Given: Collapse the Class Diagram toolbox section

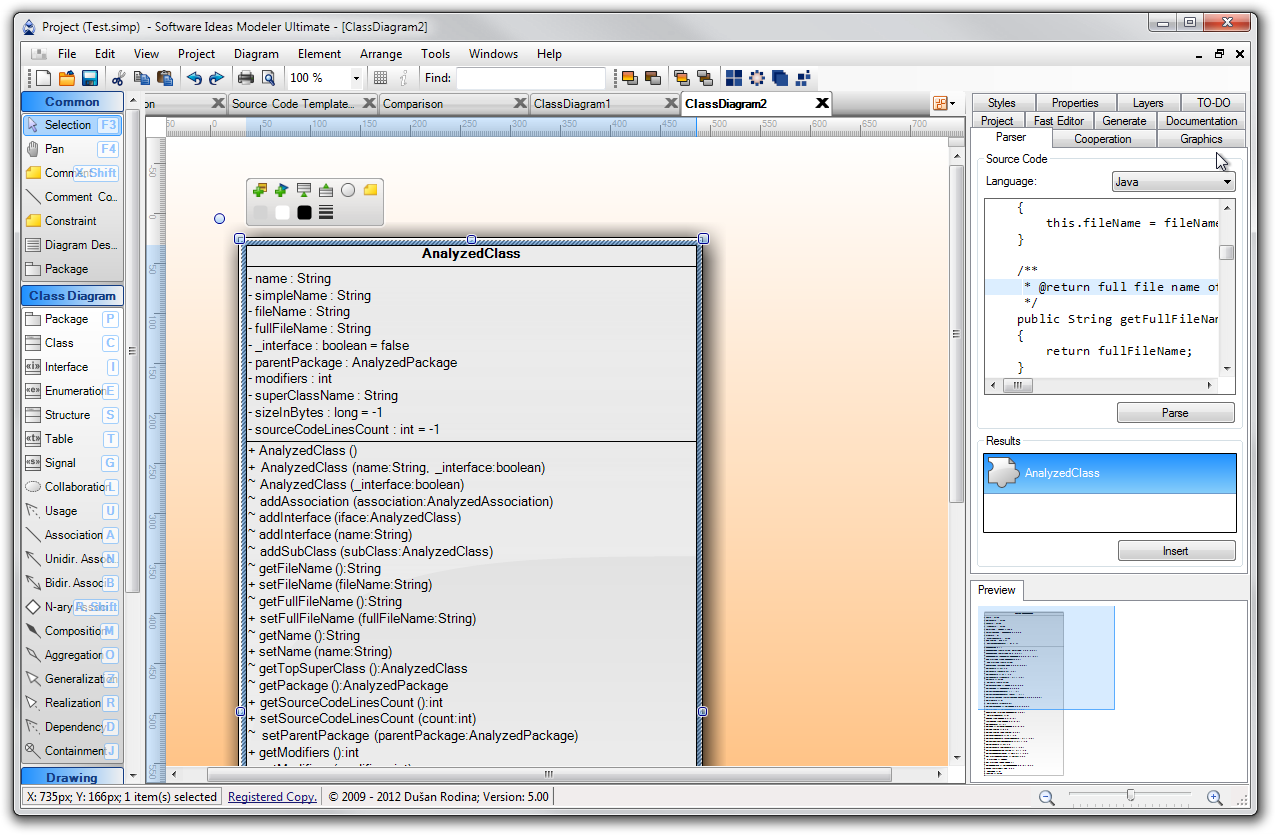Looking at the screenshot, I should [72, 295].
